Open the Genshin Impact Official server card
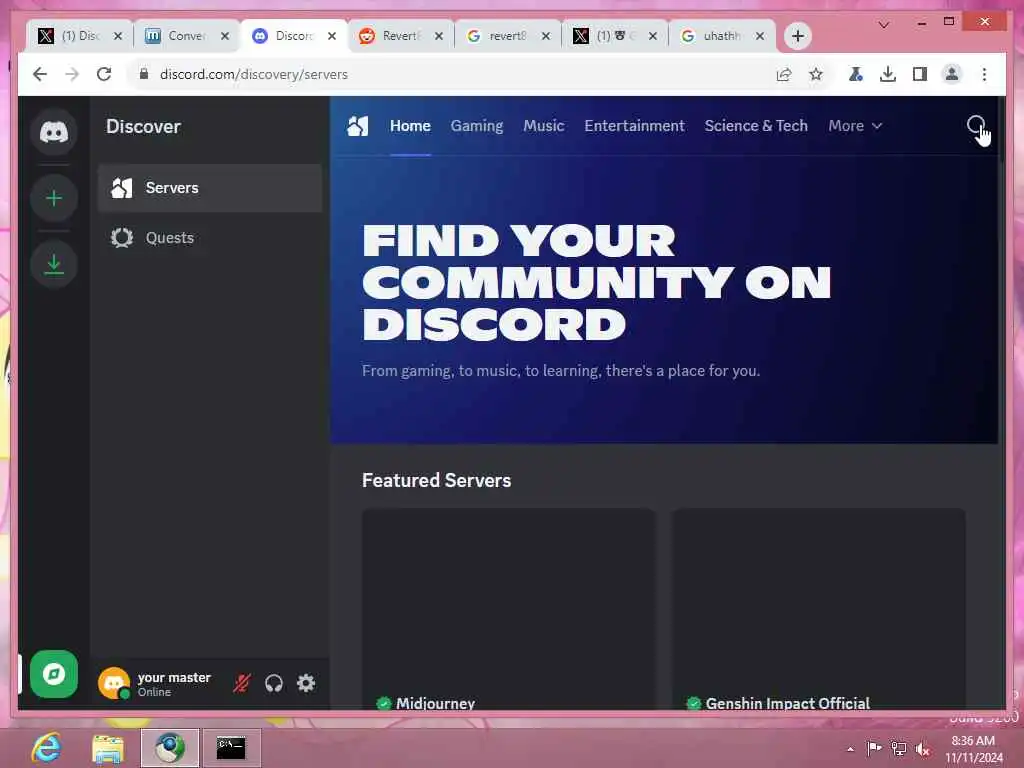1024x768 pixels. point(818,609)
